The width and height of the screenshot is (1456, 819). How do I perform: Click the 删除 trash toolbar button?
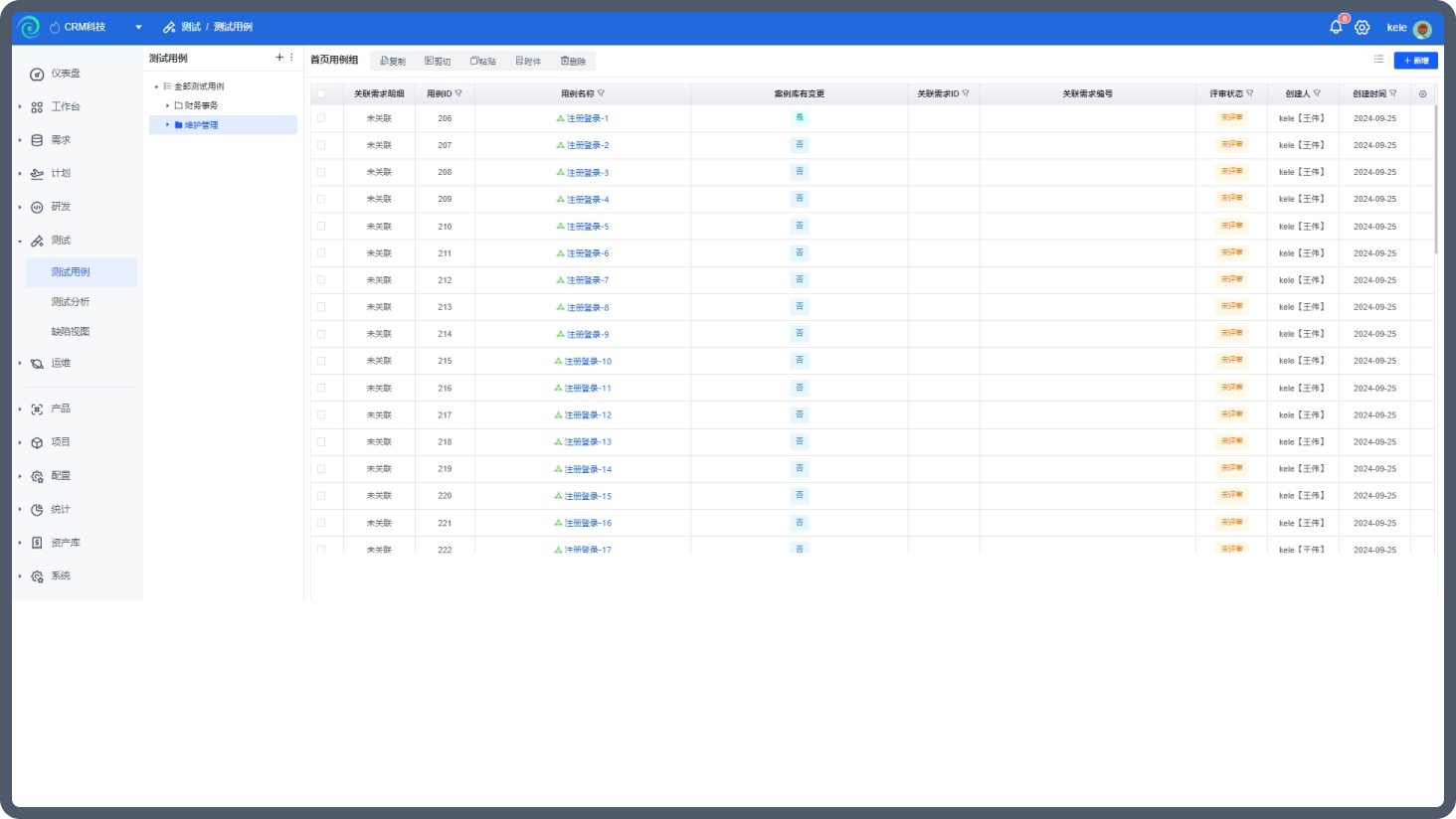click(573, 62)
